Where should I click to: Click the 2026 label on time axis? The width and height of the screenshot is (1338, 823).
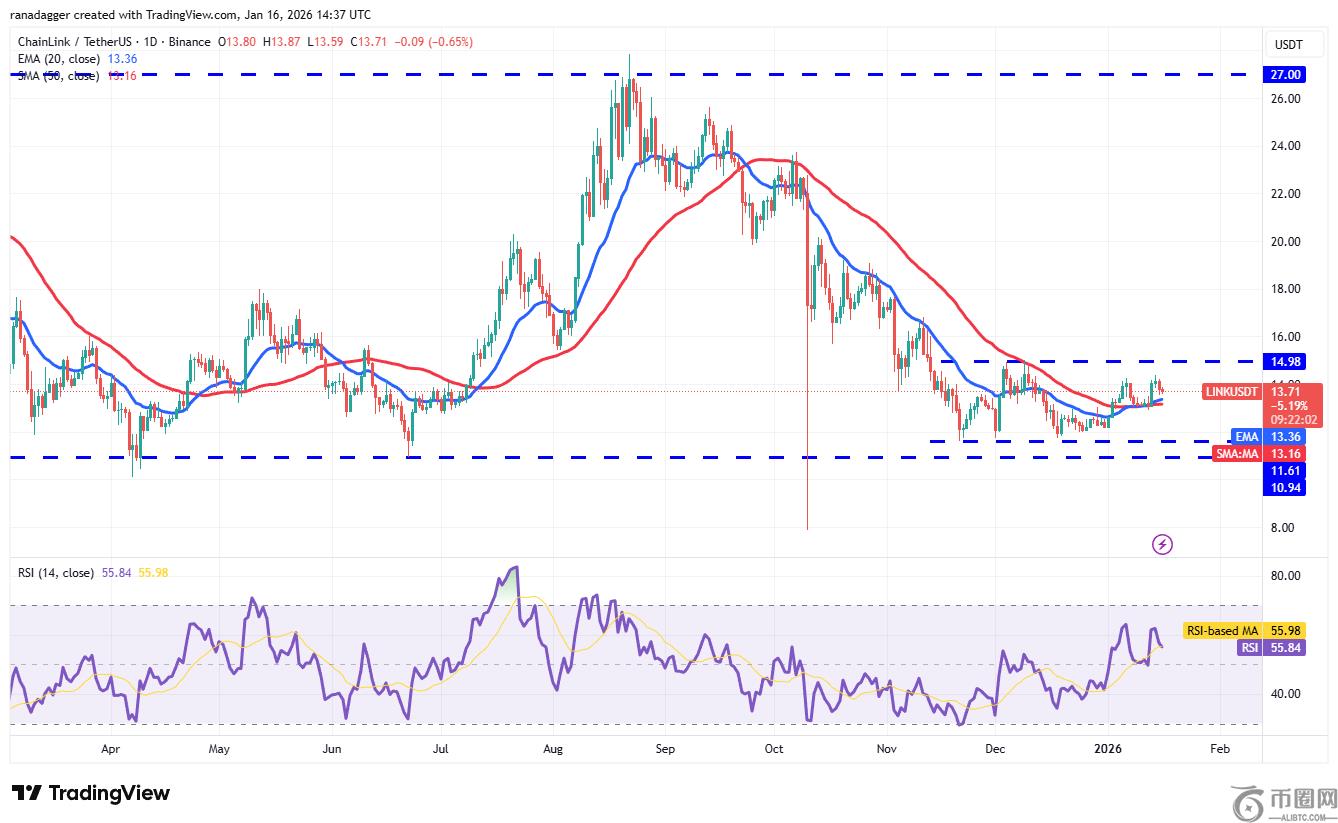tap(1108, 748)
